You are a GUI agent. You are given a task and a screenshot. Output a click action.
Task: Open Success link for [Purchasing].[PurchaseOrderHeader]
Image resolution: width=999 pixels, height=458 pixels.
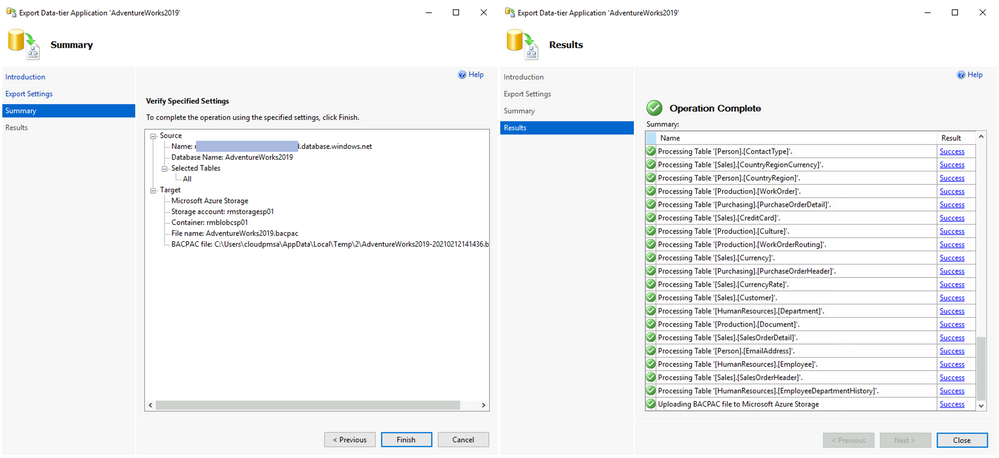[952, 271]
